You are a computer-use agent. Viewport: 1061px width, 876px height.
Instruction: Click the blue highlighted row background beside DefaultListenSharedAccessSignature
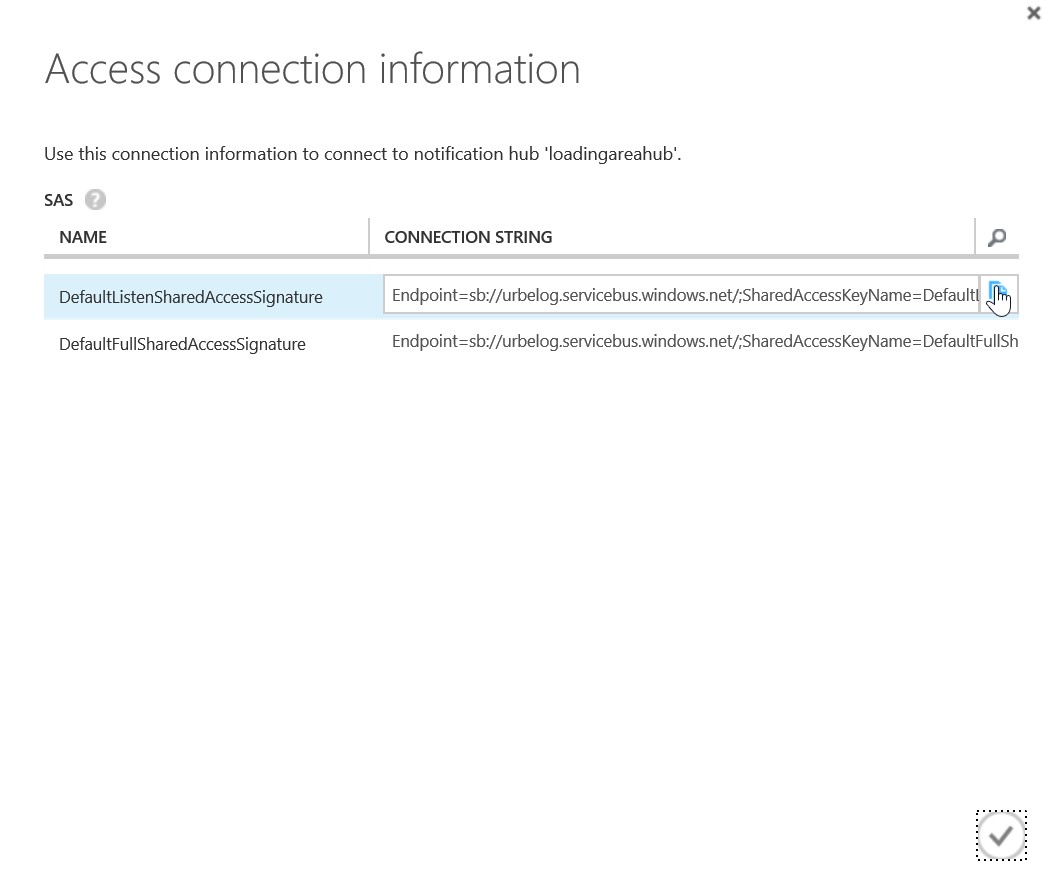350,297
